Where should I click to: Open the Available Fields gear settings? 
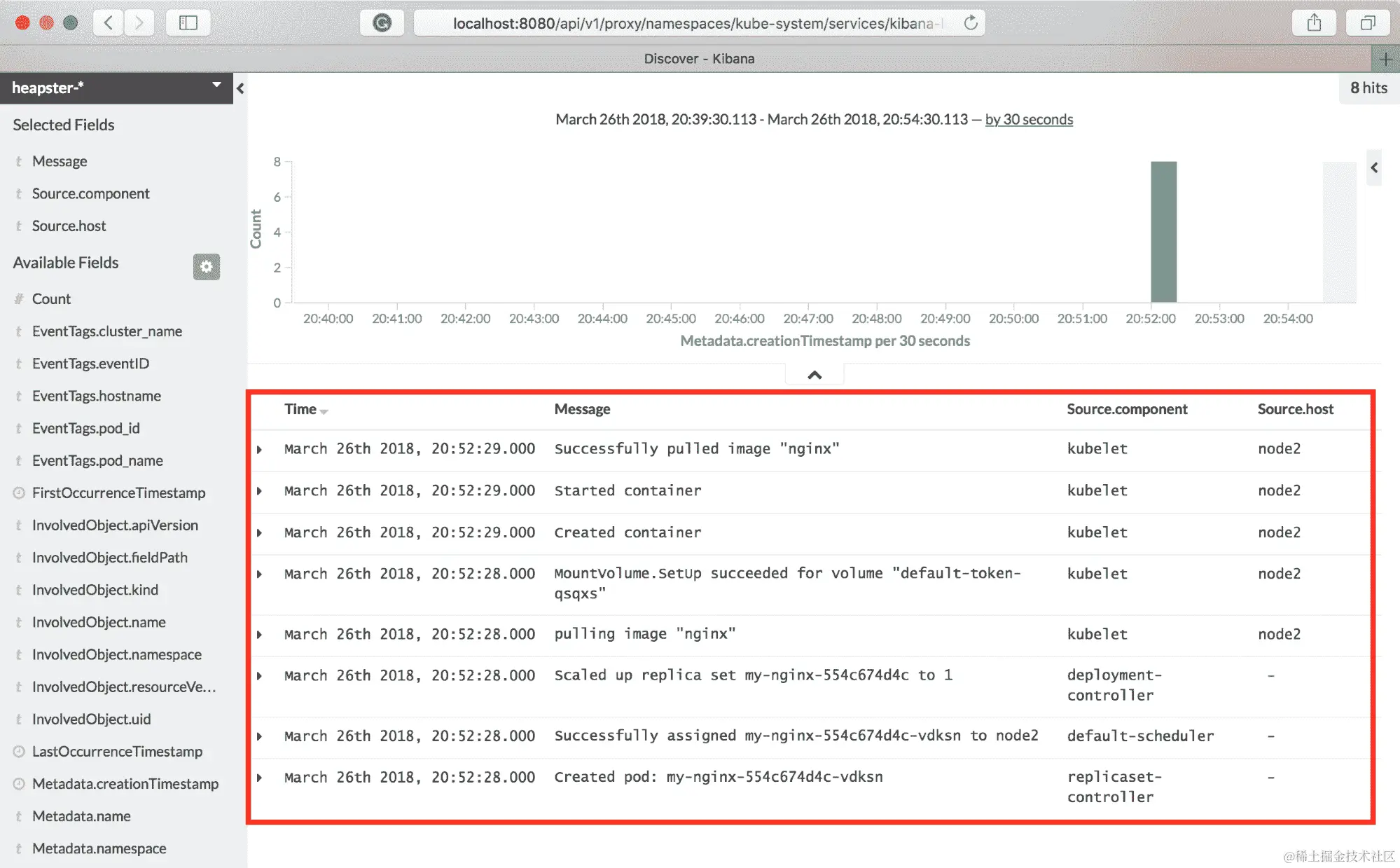206,266
